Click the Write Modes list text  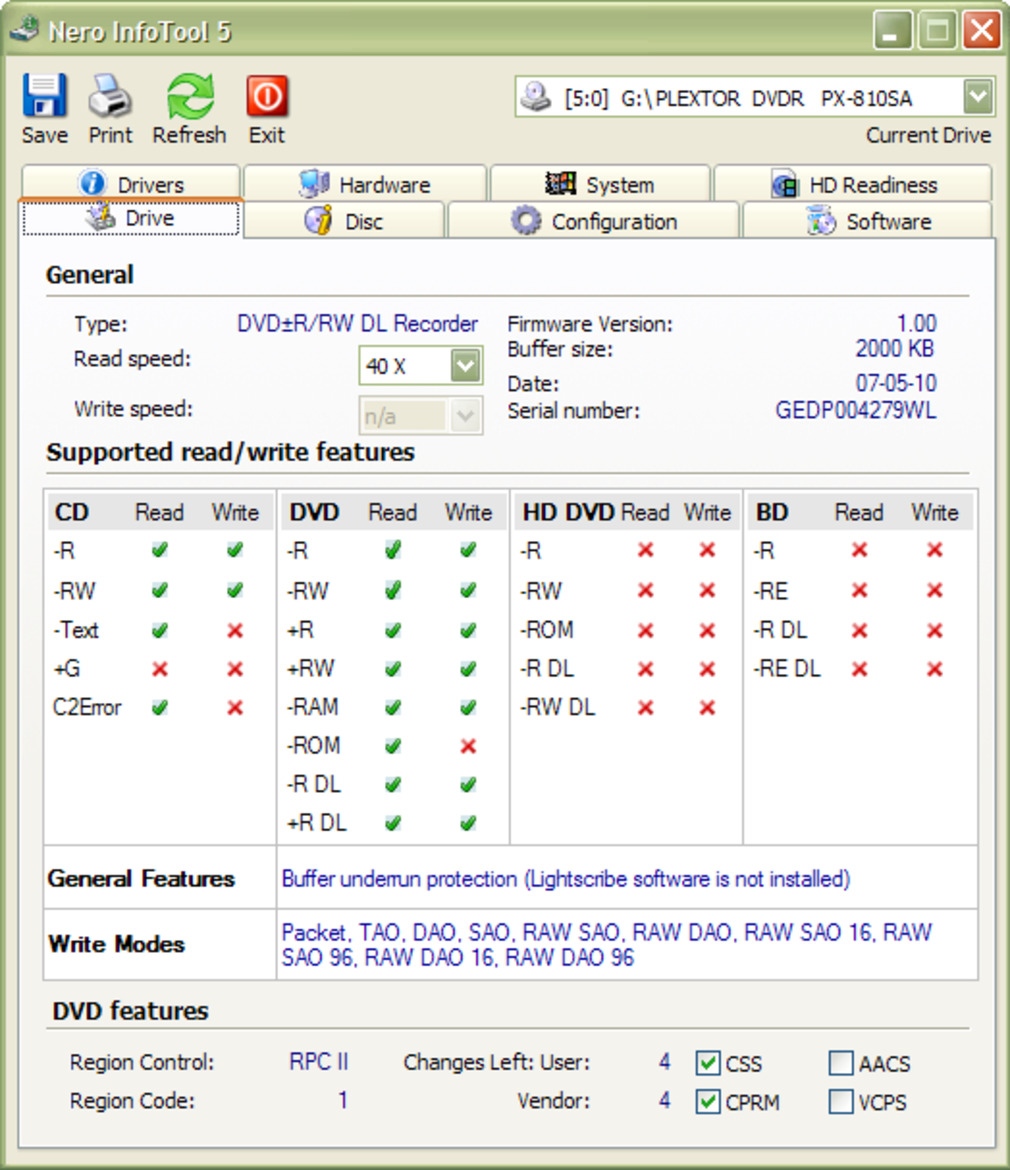(606, 945)
